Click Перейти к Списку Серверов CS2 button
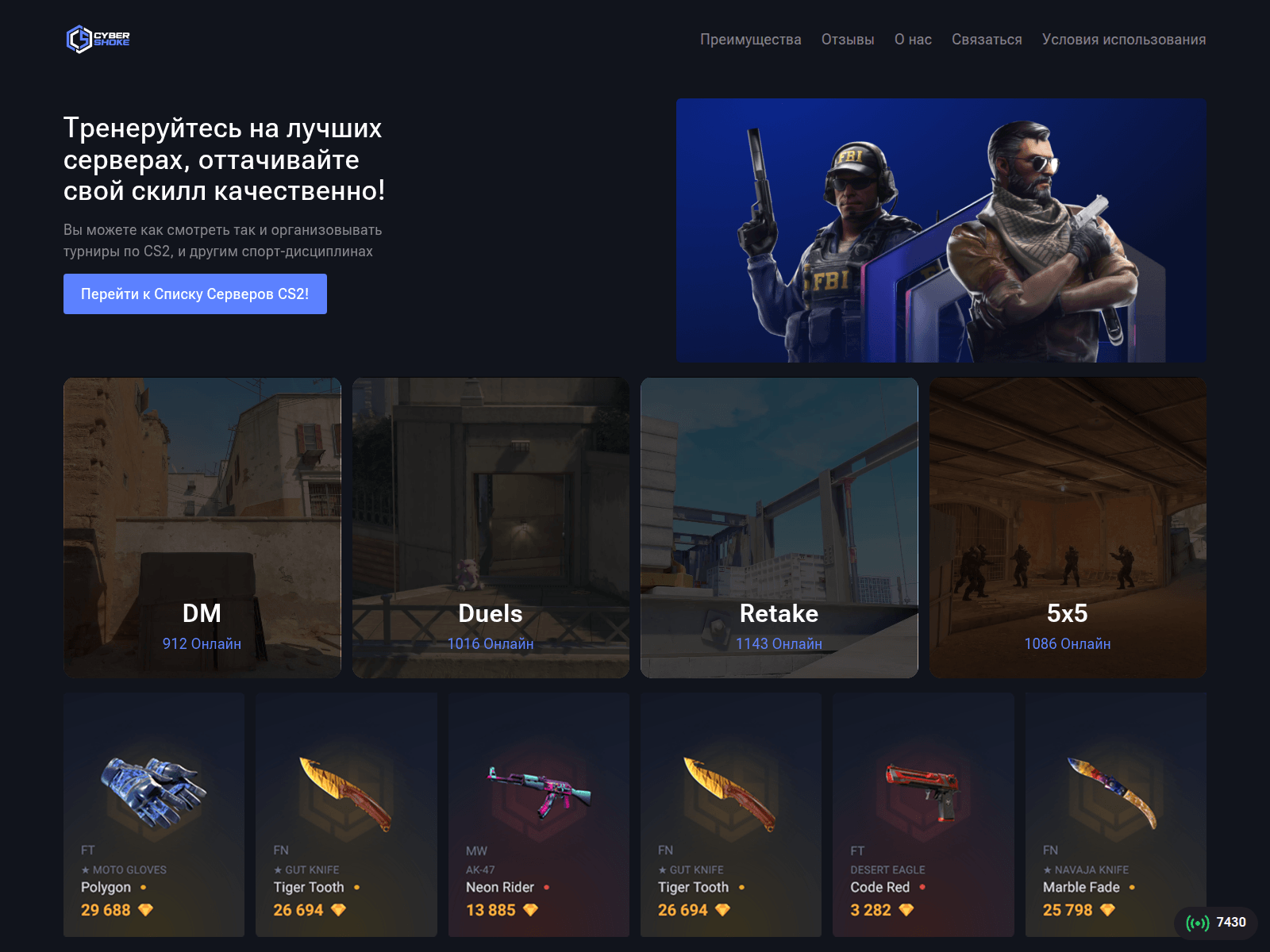The height and width of the screenshot is (952, 1270). tap(195, 294)
